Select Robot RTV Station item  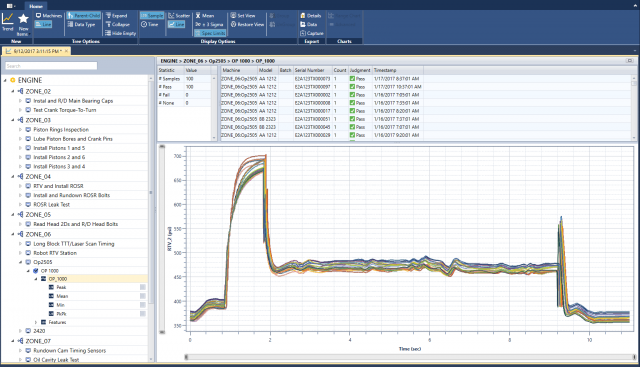(x=55, y=253)
